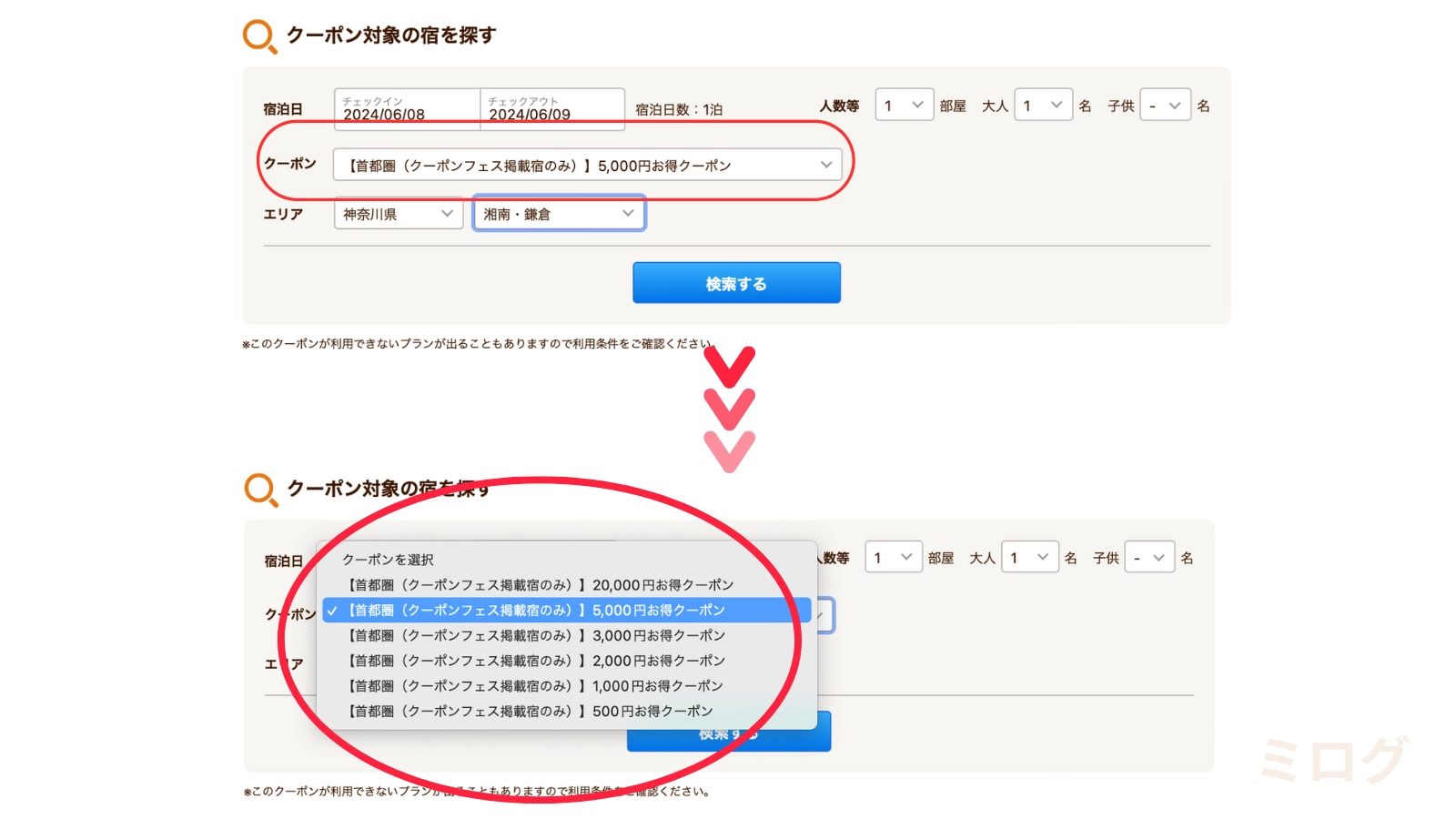This screenshot has width=1456, height=819.
Task: Open the room count dropdown in the top form
Action: 905,106
